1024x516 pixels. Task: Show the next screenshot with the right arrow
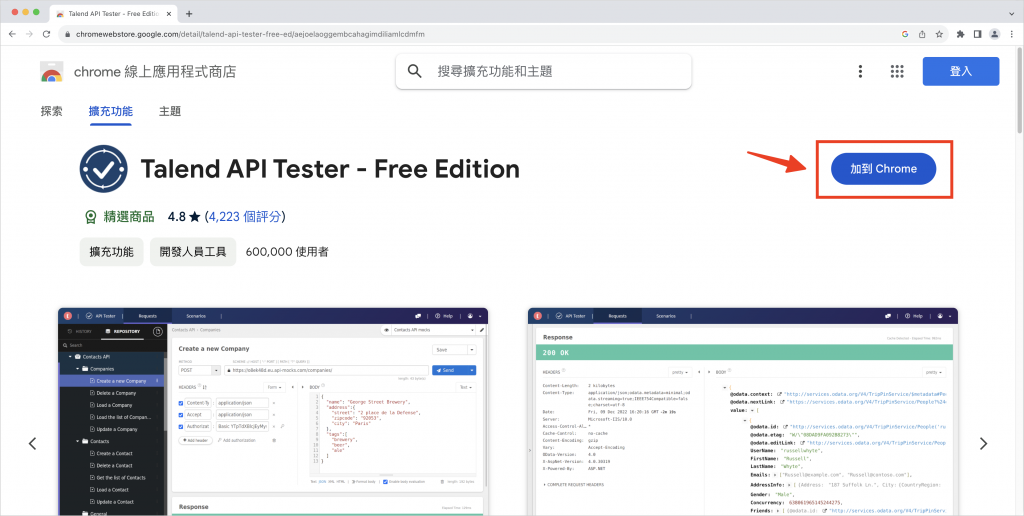[x=984, y=443]
